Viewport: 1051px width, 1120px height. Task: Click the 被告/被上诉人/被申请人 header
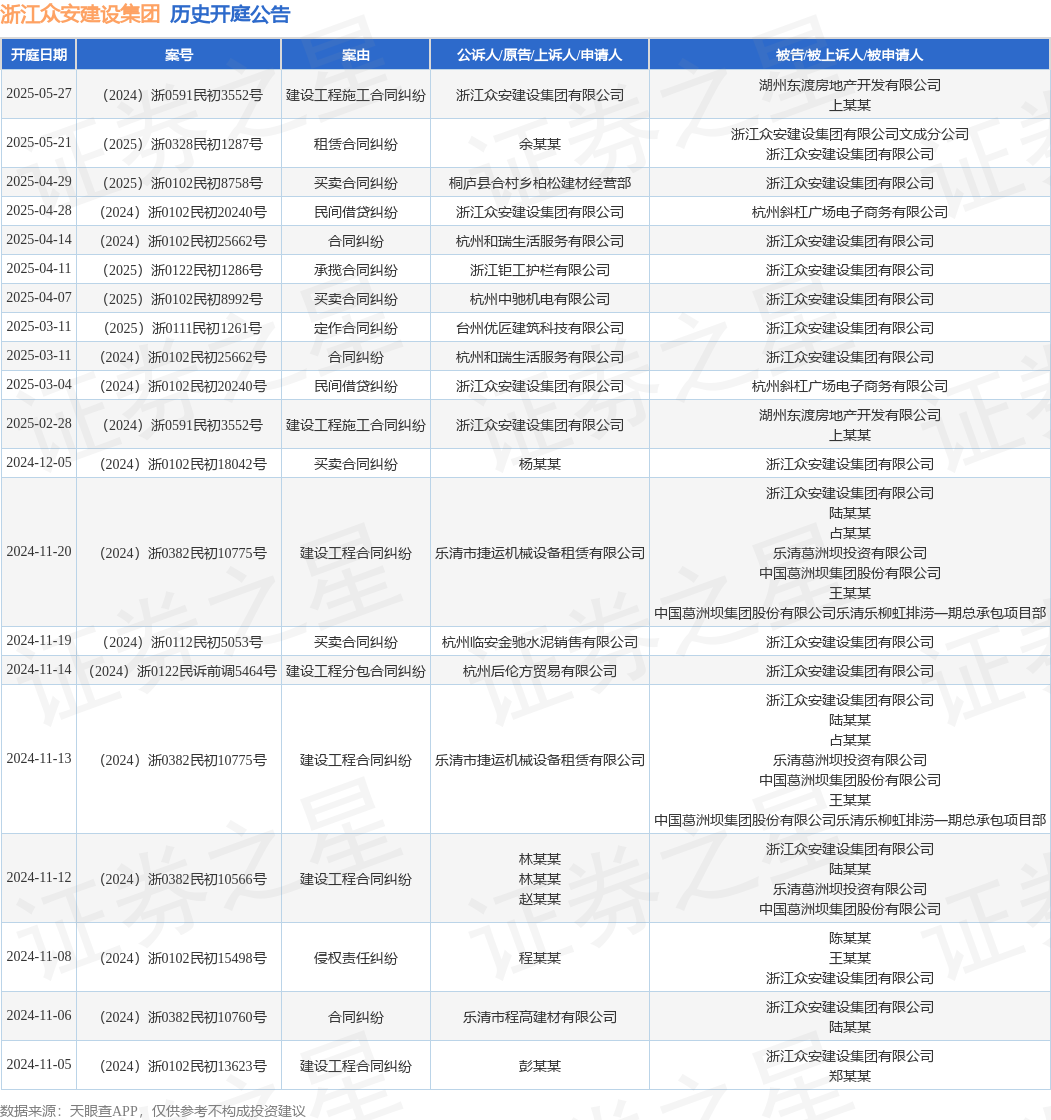[x=850, y=55]
